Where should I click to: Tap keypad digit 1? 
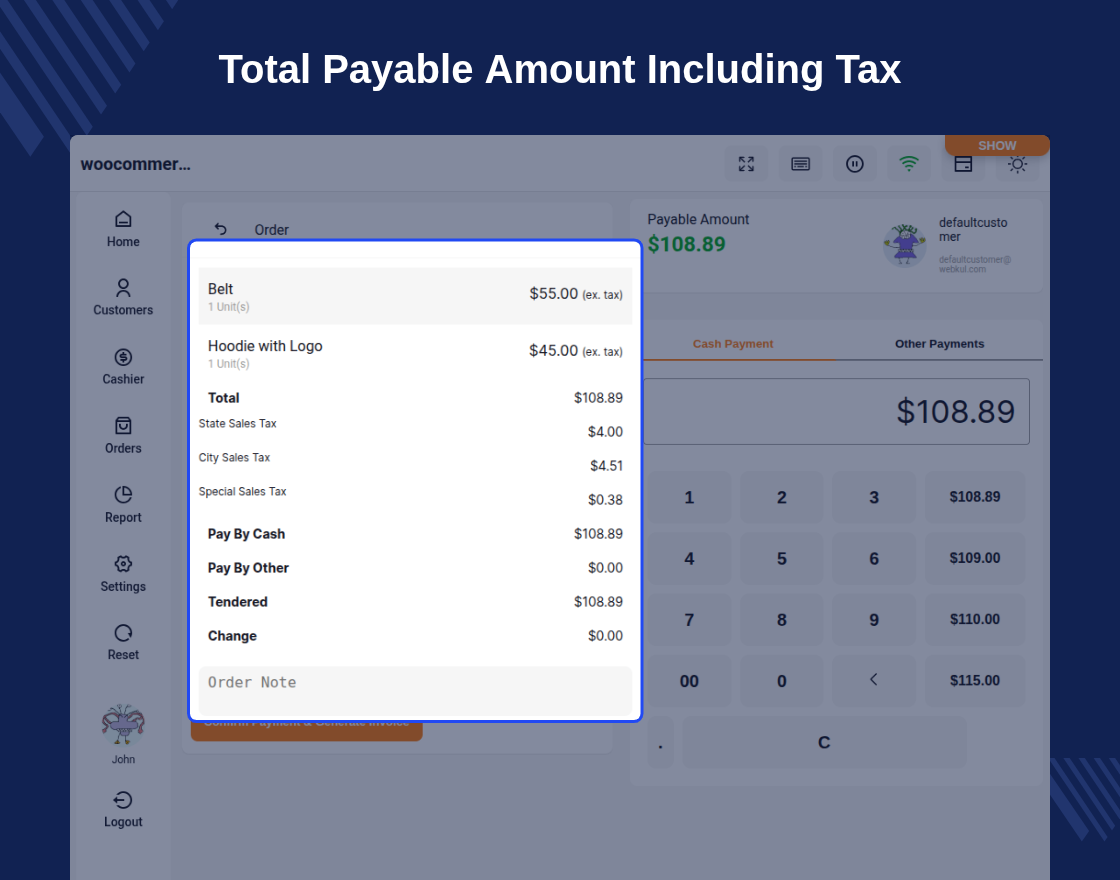point(689,497)
